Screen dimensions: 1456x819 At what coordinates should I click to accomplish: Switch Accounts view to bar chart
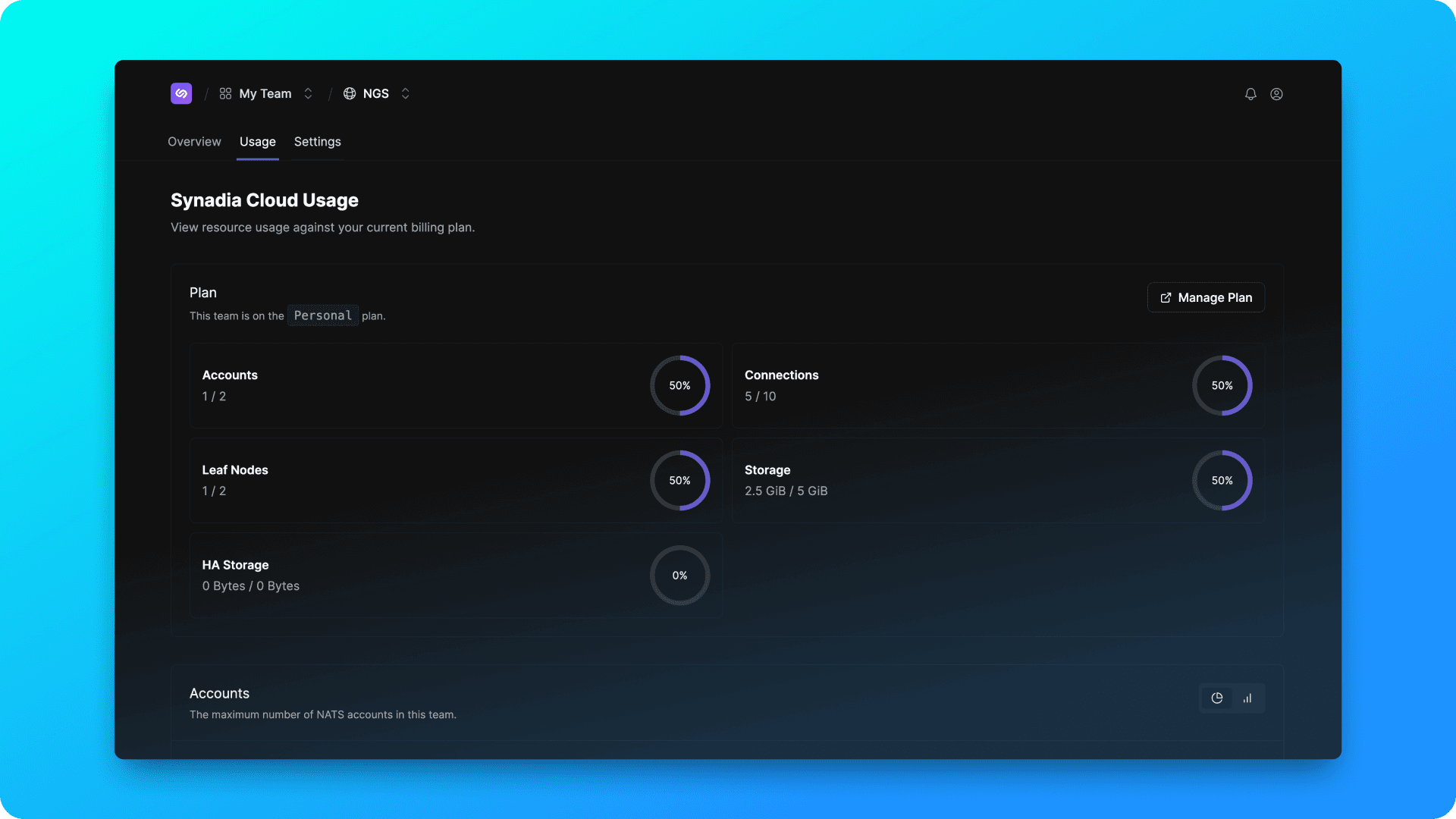click(1247, 698)
